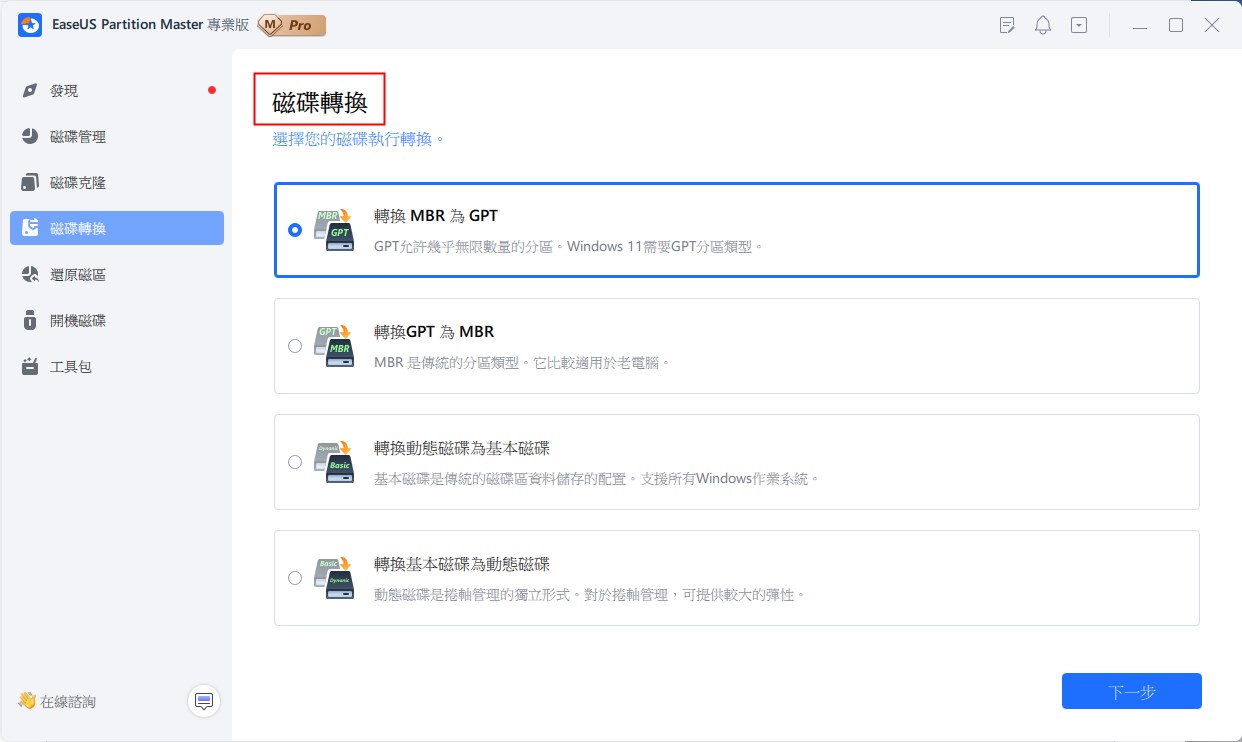Select the 轉換 MBR 為 GPT radio button
The image size is (1242, 742).
tap(294, 229)
